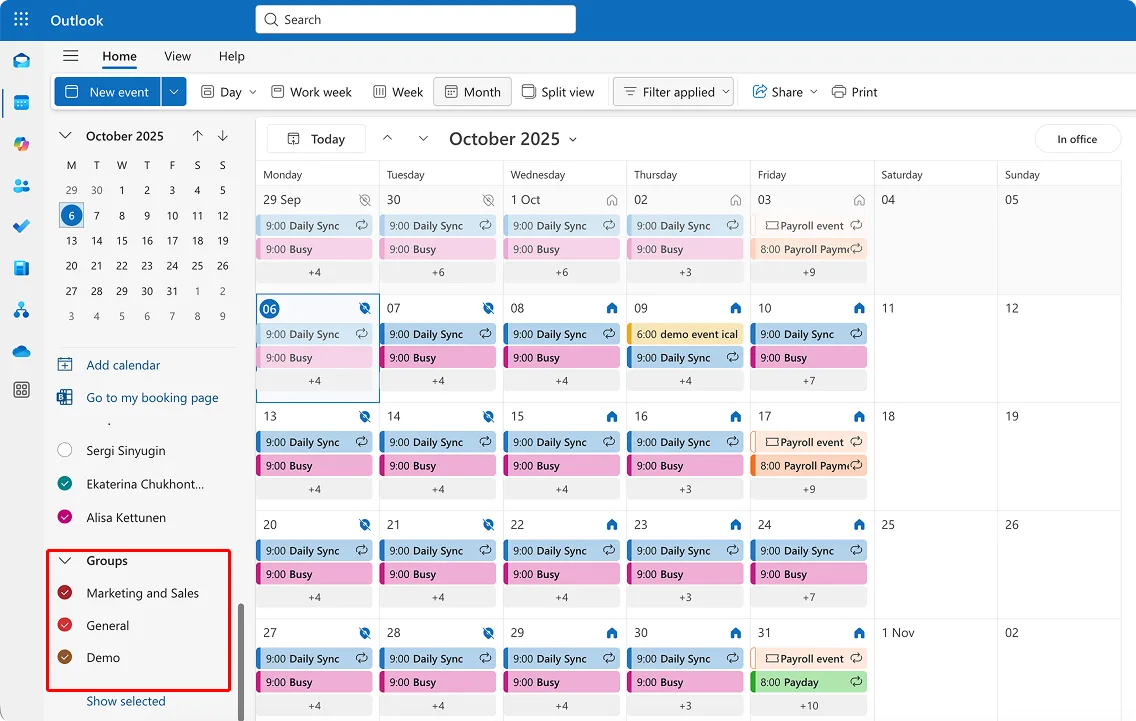
Task: Click the Search magnifier icon
Action: coord(270,19)
